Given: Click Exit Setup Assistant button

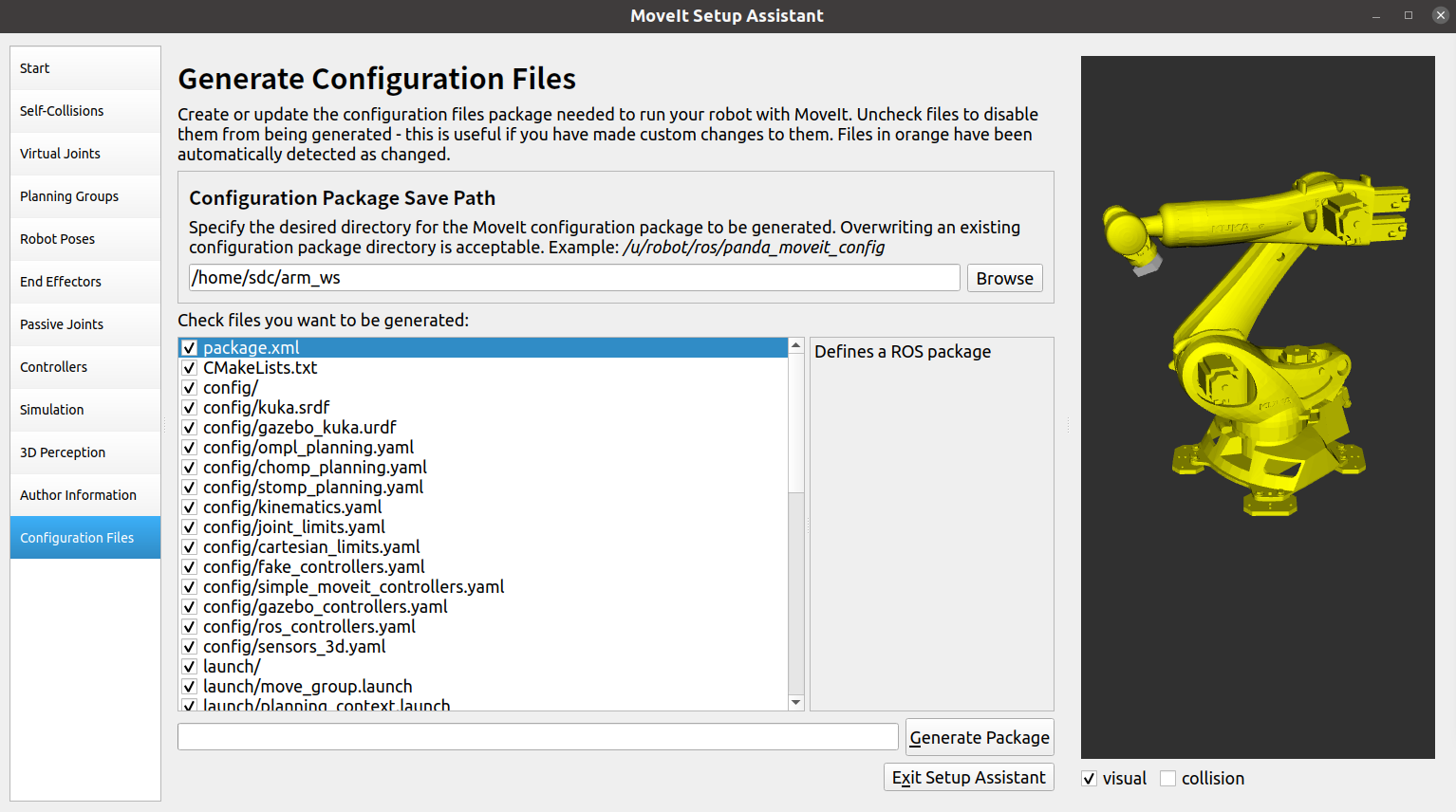Looking at the screenshot, I should [x=969, y=777].
